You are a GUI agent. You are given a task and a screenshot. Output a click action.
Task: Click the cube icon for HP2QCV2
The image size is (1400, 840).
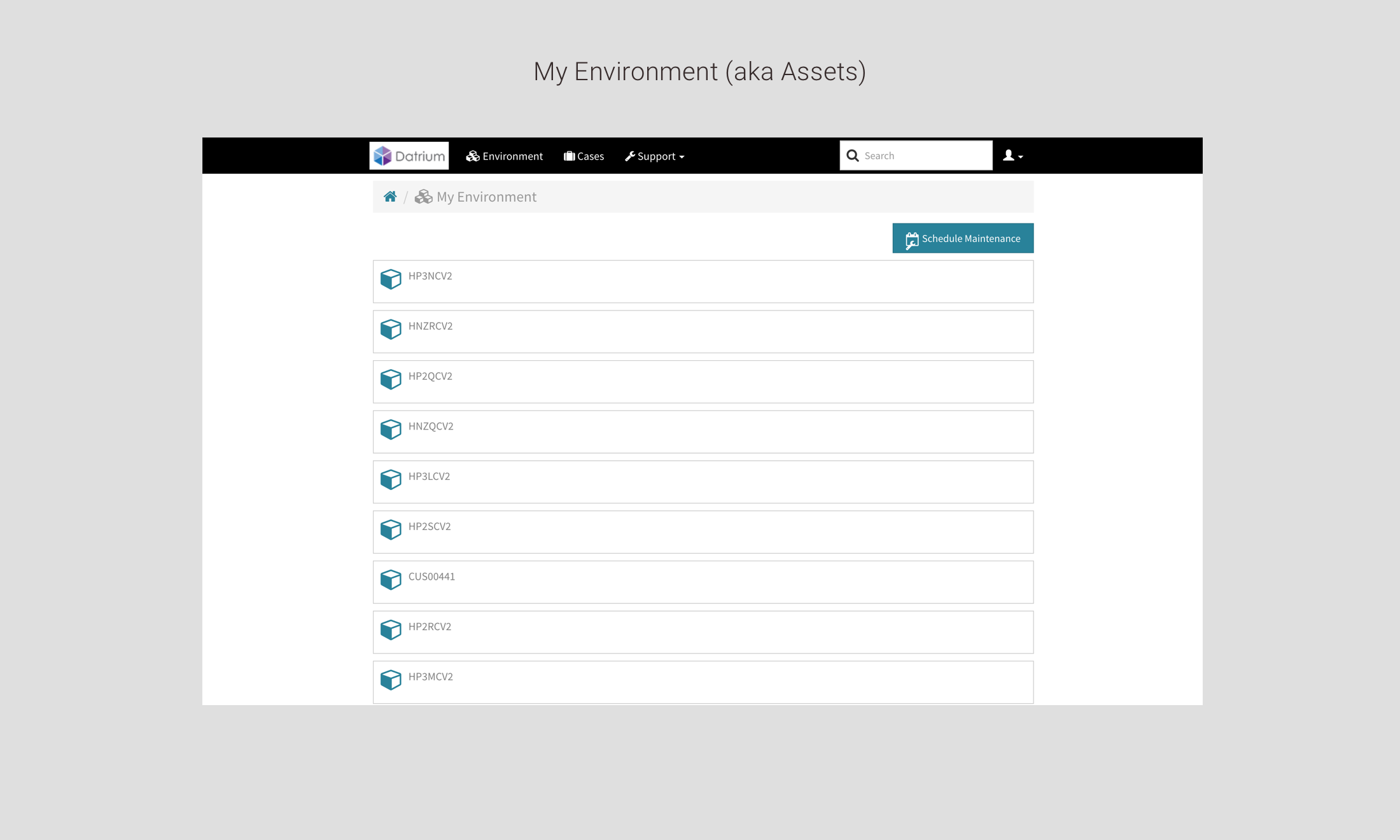point(391,379)
